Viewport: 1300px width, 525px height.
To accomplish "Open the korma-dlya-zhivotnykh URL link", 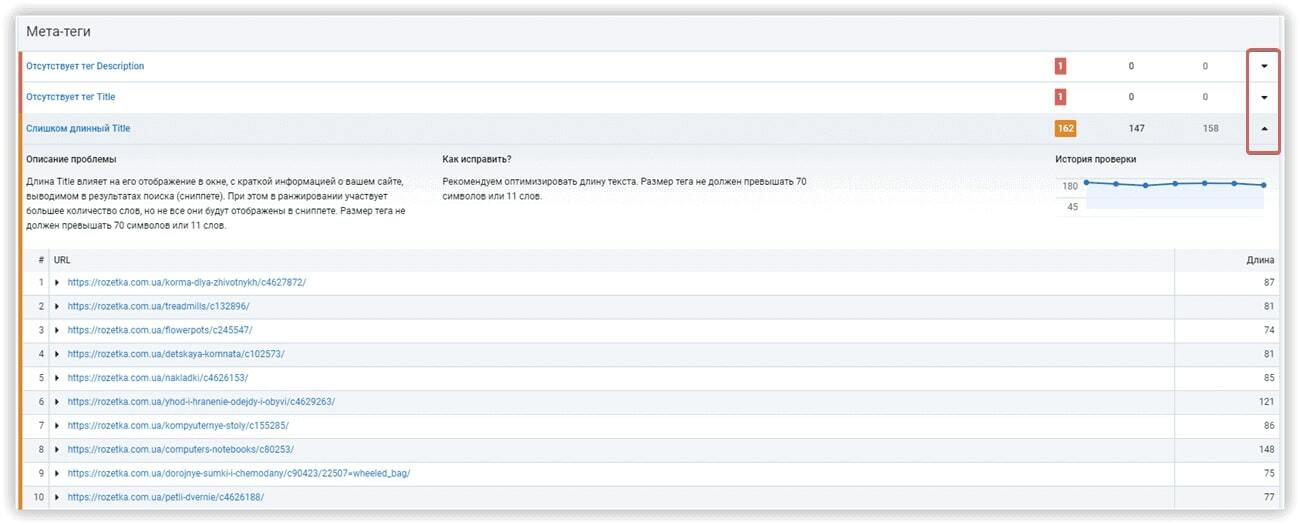I will click(187, 283).
